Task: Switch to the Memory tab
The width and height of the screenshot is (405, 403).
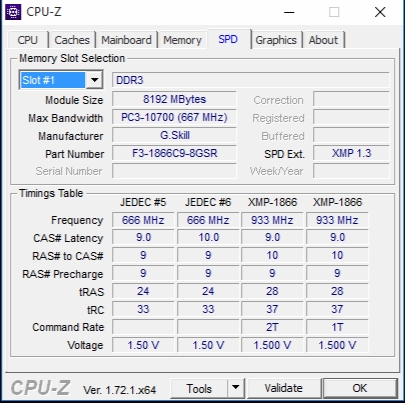Action: pos(182,40)
